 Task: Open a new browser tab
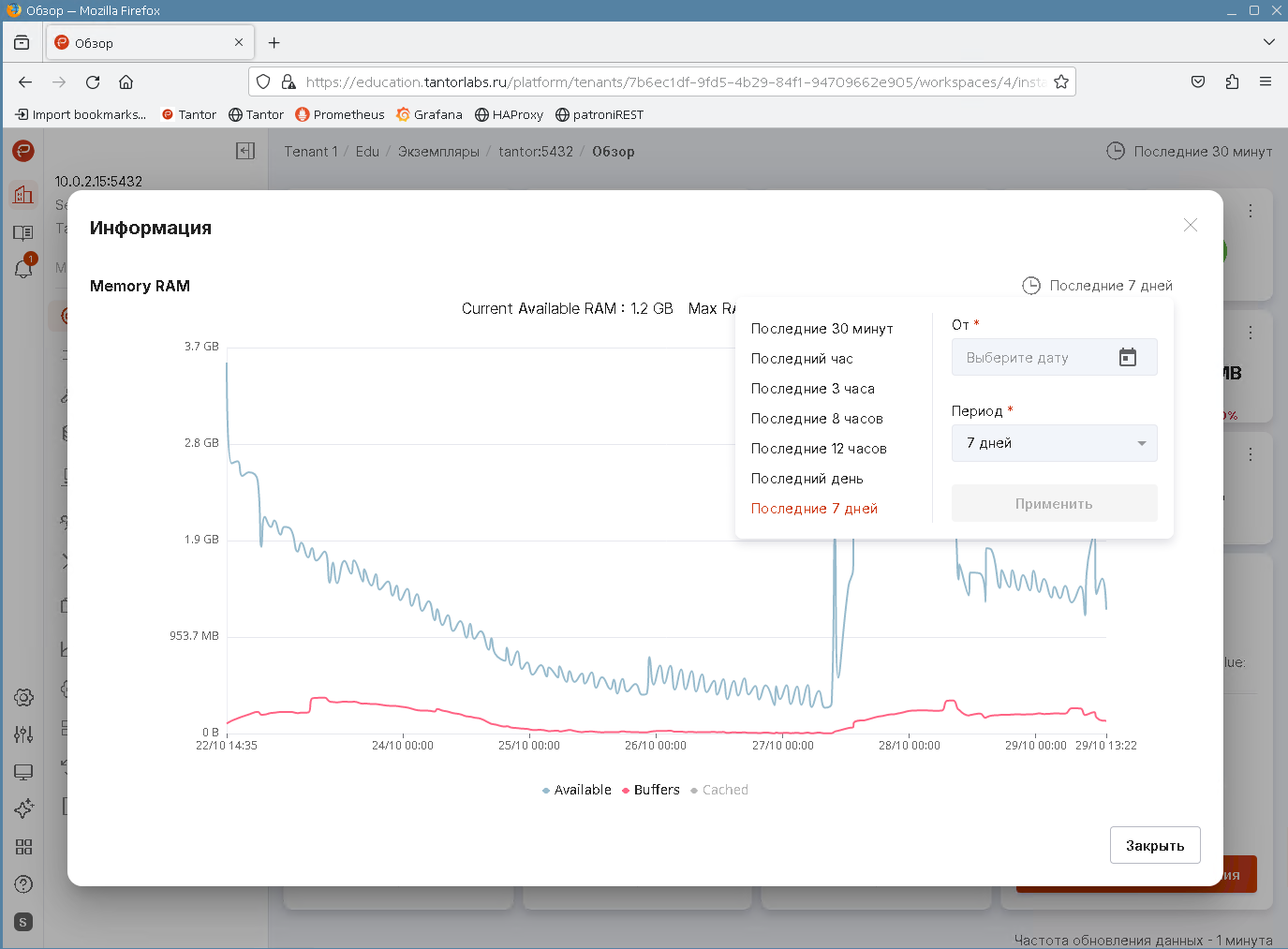click(274, 43)
